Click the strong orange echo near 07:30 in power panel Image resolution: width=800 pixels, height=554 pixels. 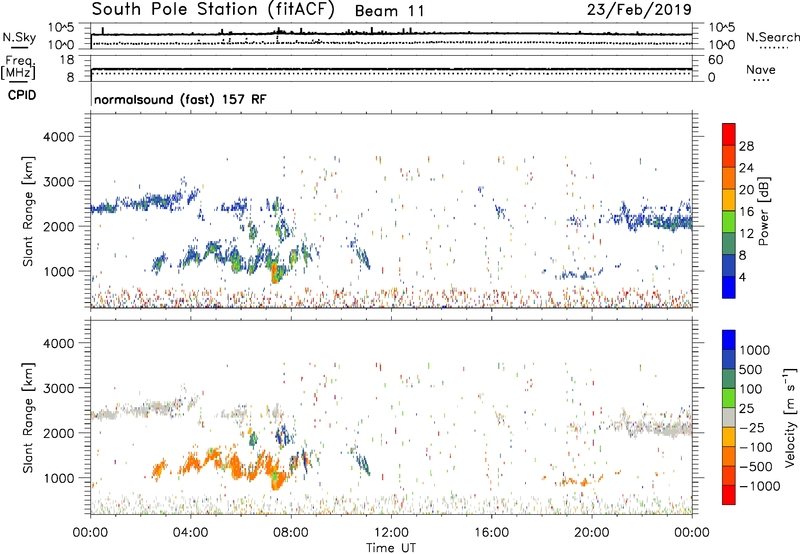(x=276, y=273)
